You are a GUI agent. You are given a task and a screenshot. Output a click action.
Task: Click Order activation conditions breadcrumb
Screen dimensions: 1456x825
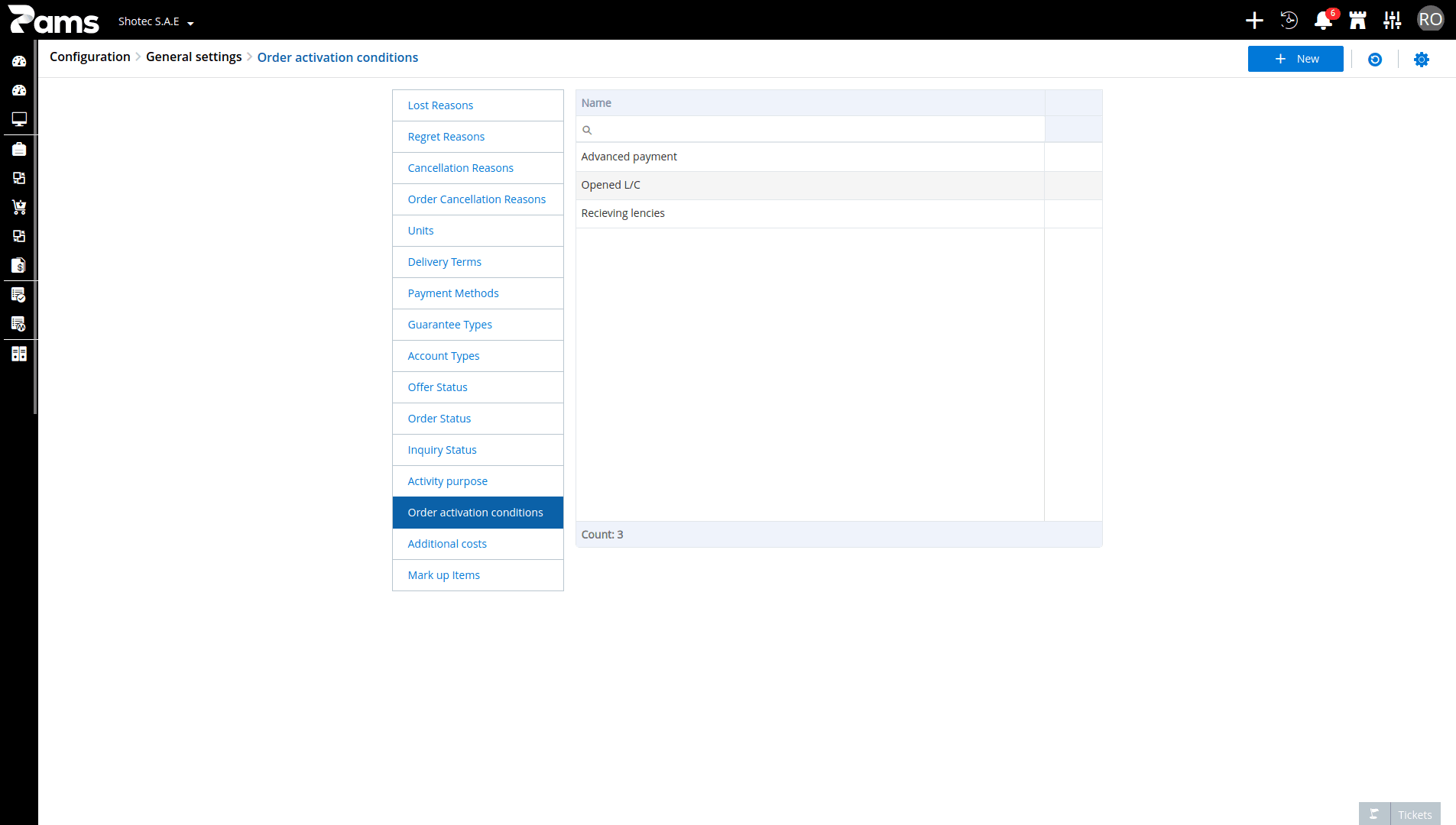[338, 57]
